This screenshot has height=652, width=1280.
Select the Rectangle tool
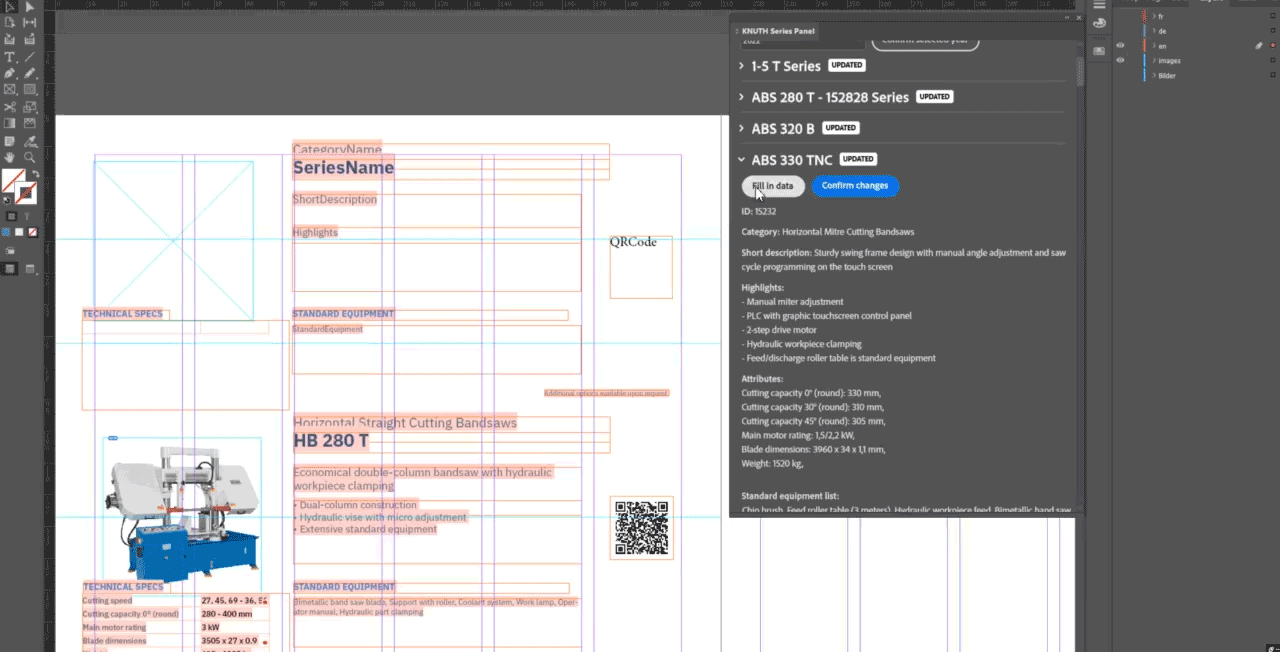[30, 89]
